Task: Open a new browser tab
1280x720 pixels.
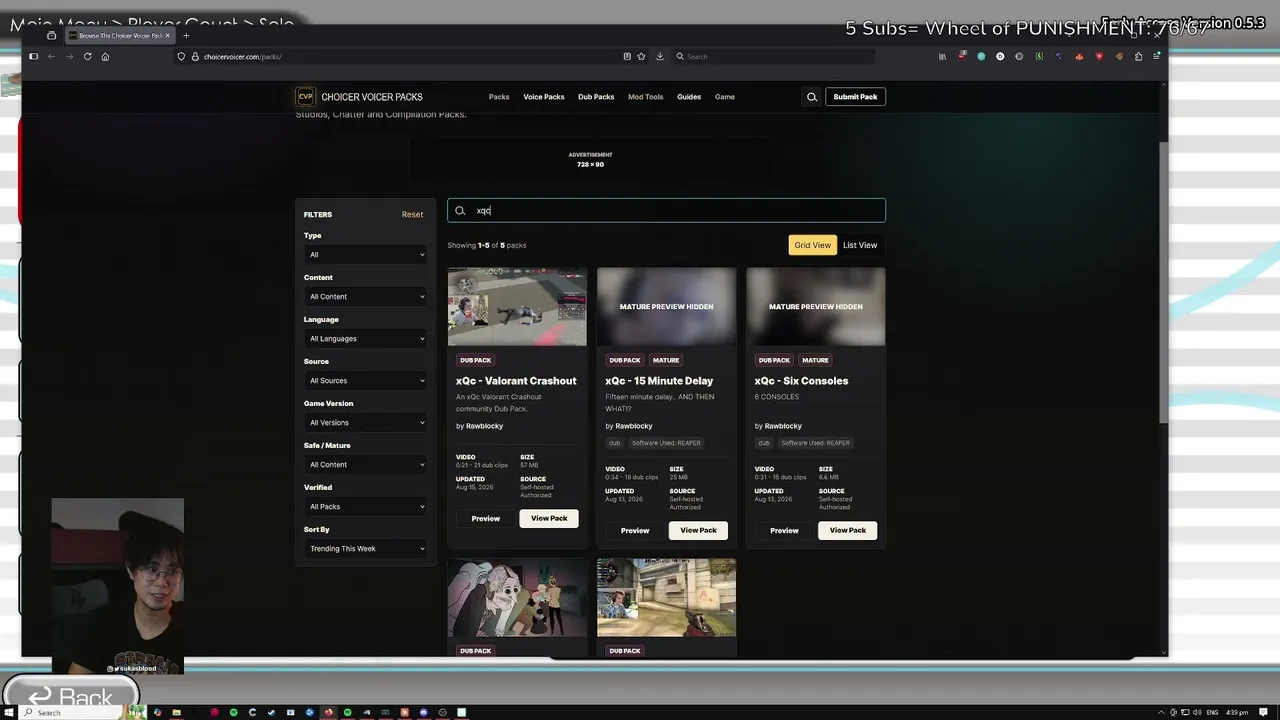Action: coord(186,36)
